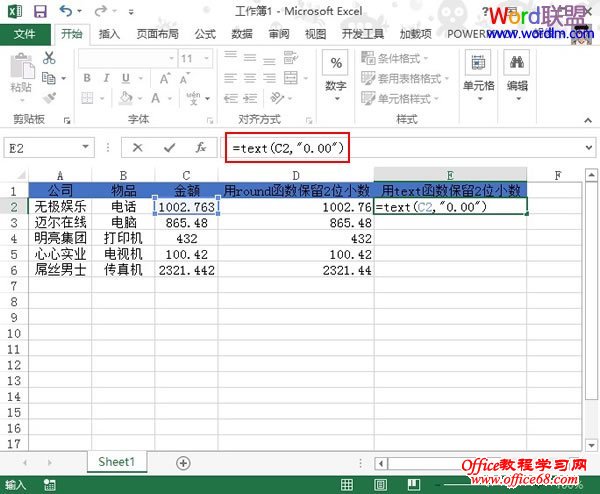This screenshot has height=494, width=600.
Task: Click the Borders icon in font group
Action: (87, 98)
